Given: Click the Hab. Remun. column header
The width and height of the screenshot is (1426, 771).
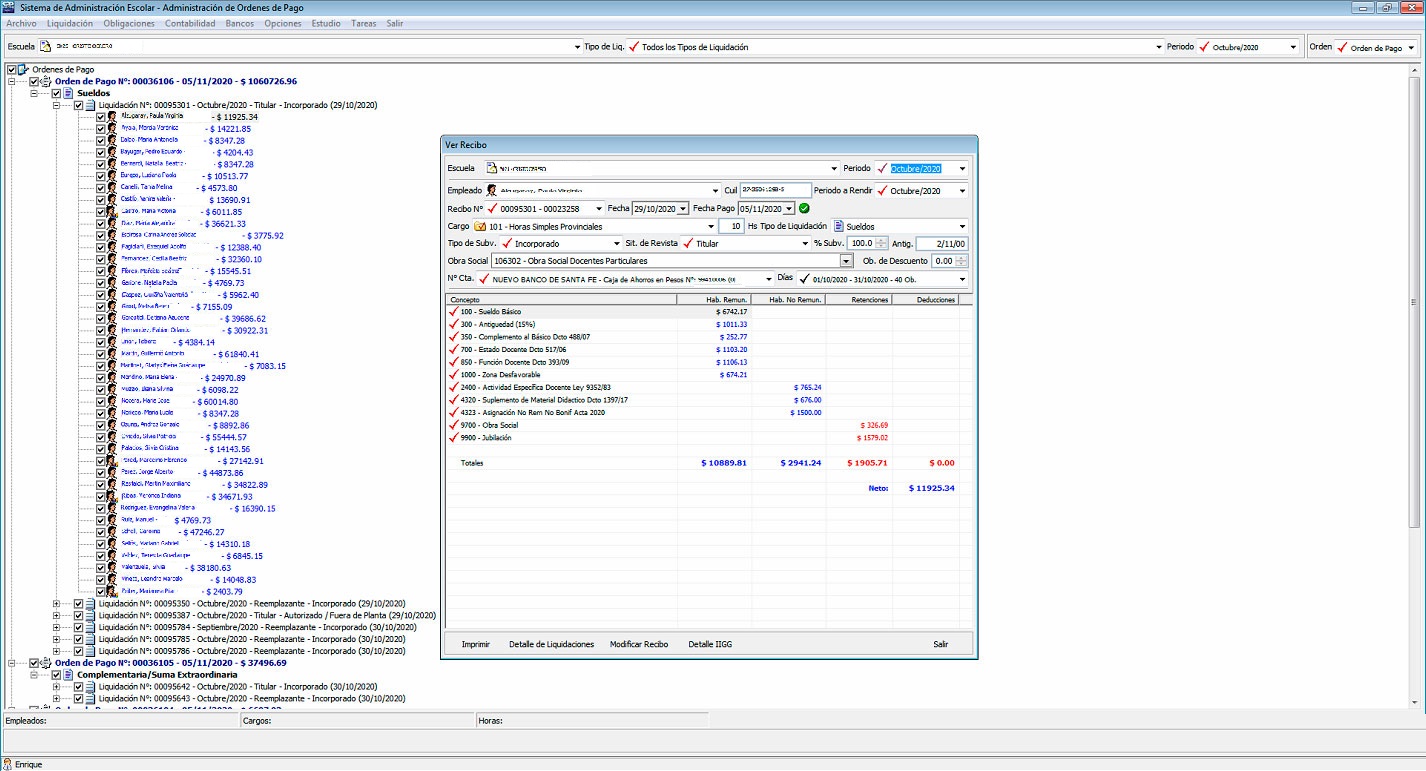Looking at the screenshot, I should pos(714,299).
